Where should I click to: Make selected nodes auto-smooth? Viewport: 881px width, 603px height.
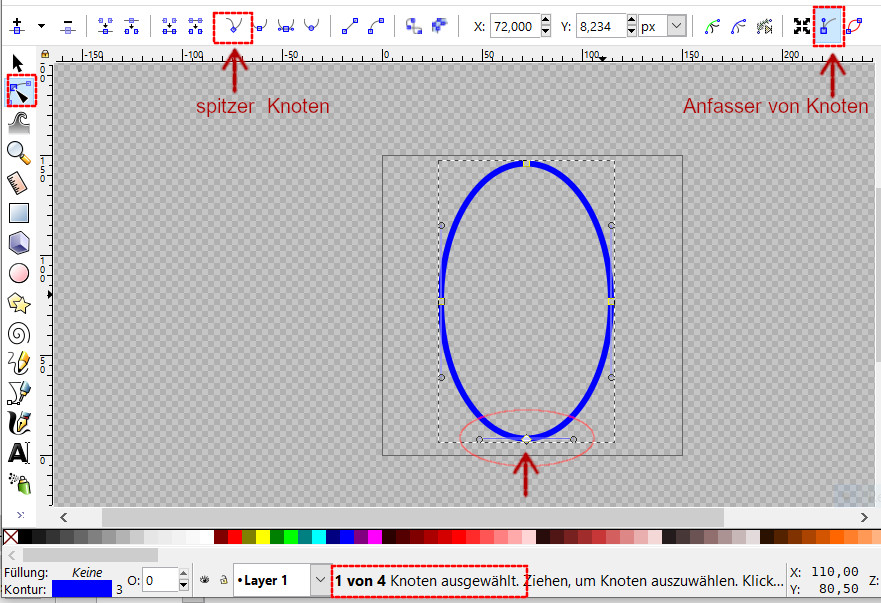(x=311, y=26)
